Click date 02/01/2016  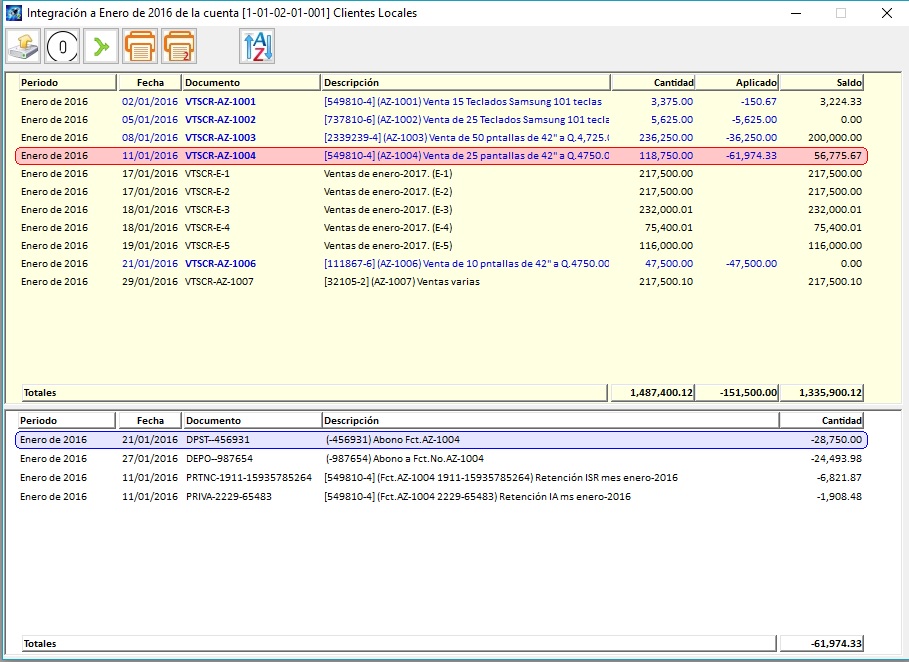(150, 101)
